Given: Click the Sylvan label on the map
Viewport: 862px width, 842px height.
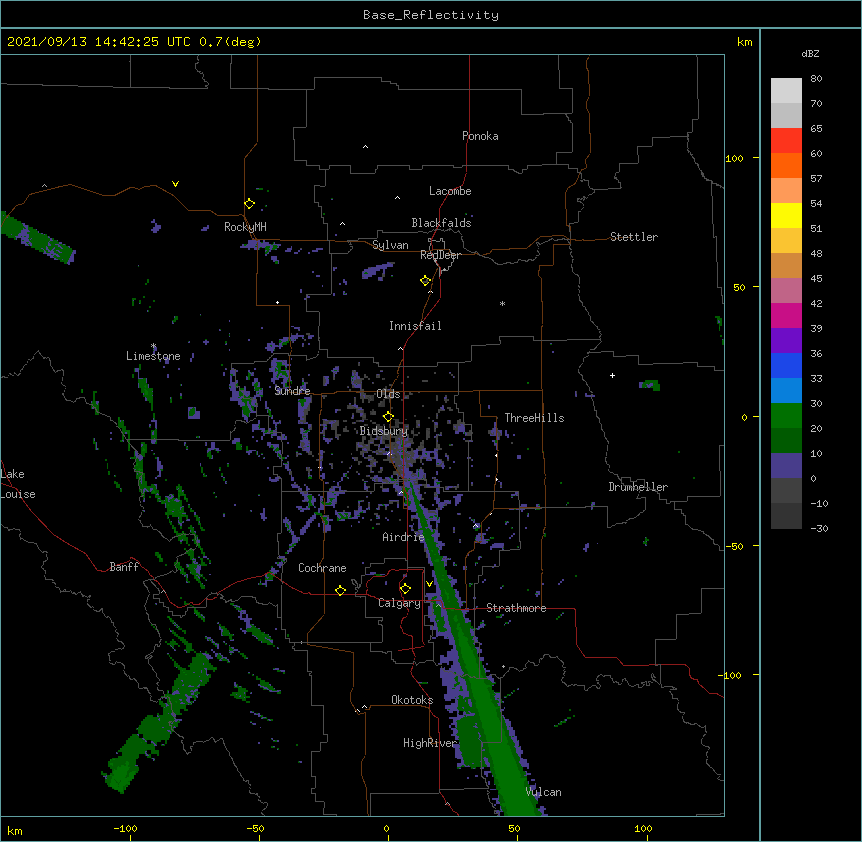Looking at the screenshot, I should [390, 245].
